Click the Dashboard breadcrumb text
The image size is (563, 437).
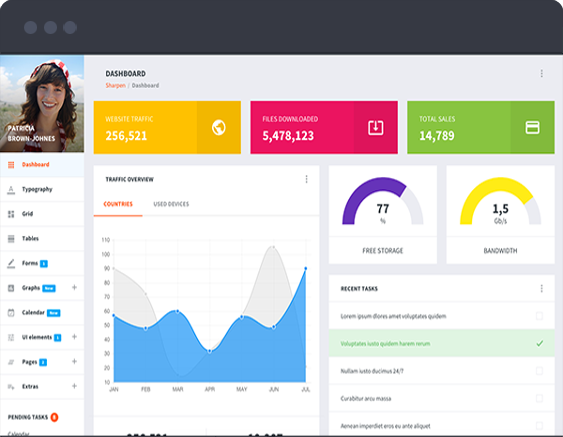(145, 85)
